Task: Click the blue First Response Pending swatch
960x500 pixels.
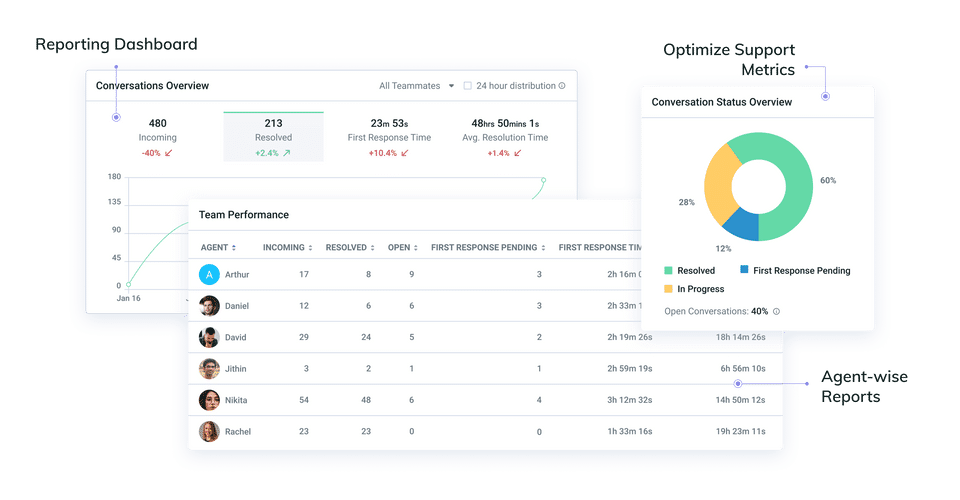Action: (x=744, y=269)
